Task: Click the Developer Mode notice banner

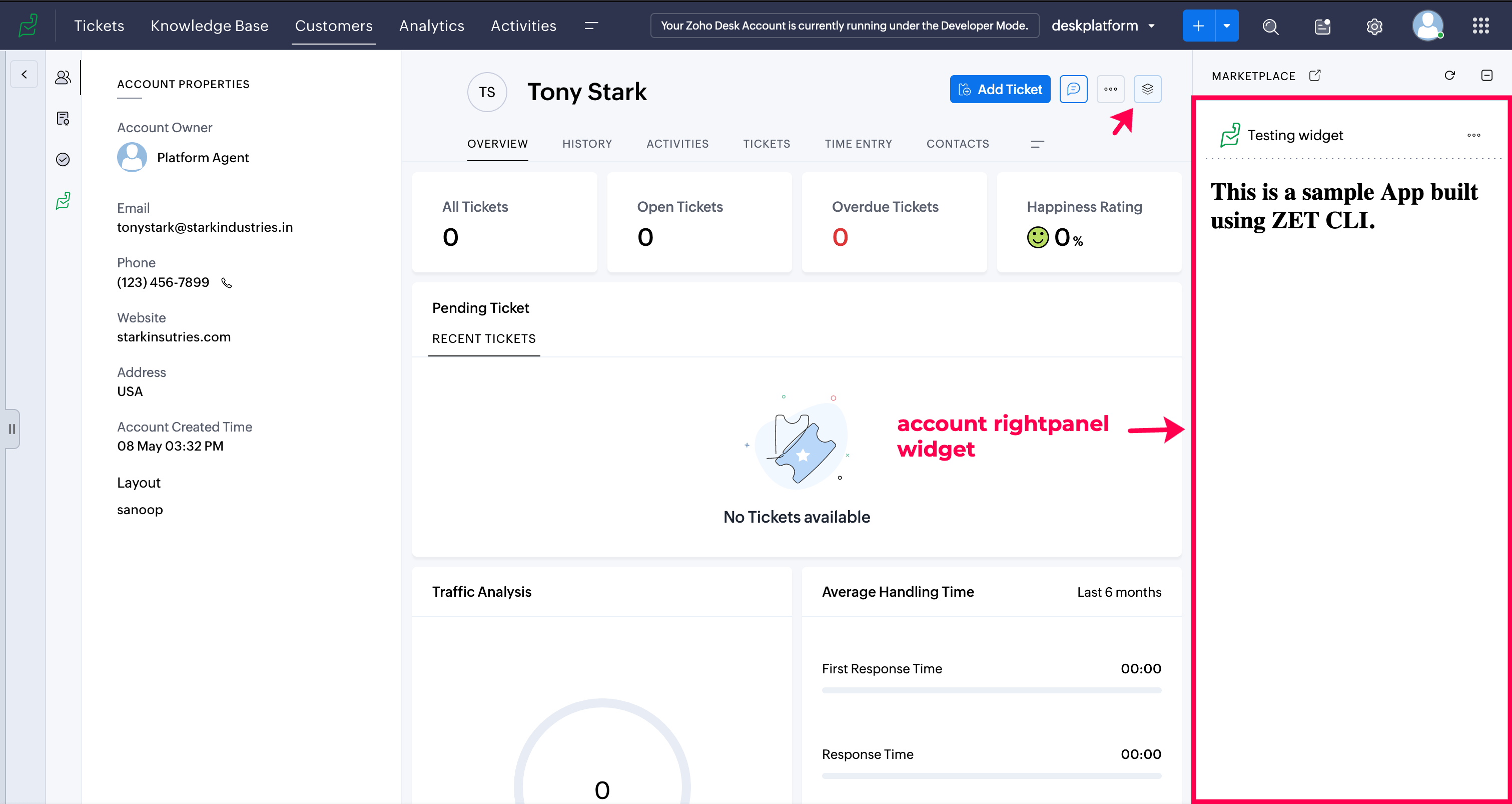Action: pos(844,26)
